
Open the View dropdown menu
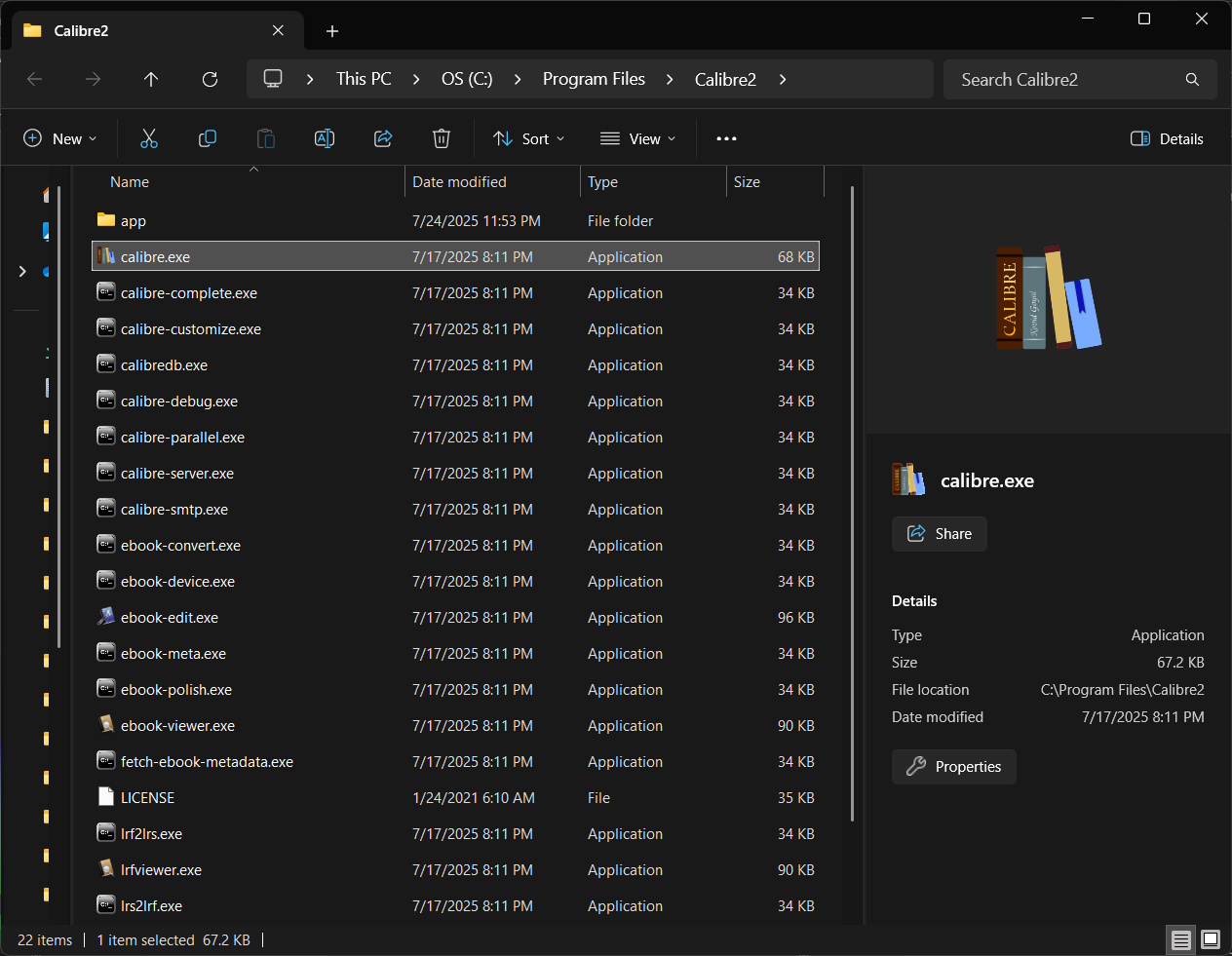click(638, 138)
